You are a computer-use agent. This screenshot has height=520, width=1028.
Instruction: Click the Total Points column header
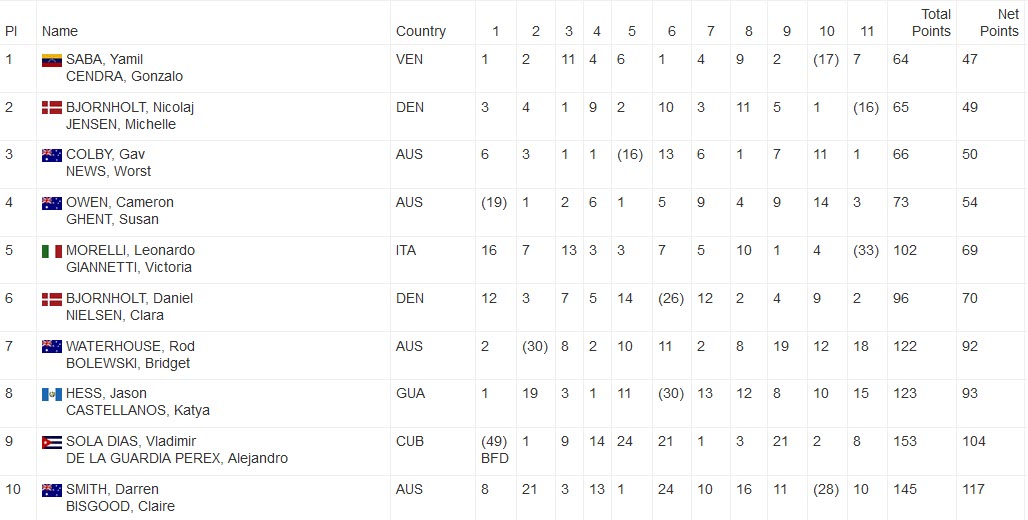pos(931,22)
